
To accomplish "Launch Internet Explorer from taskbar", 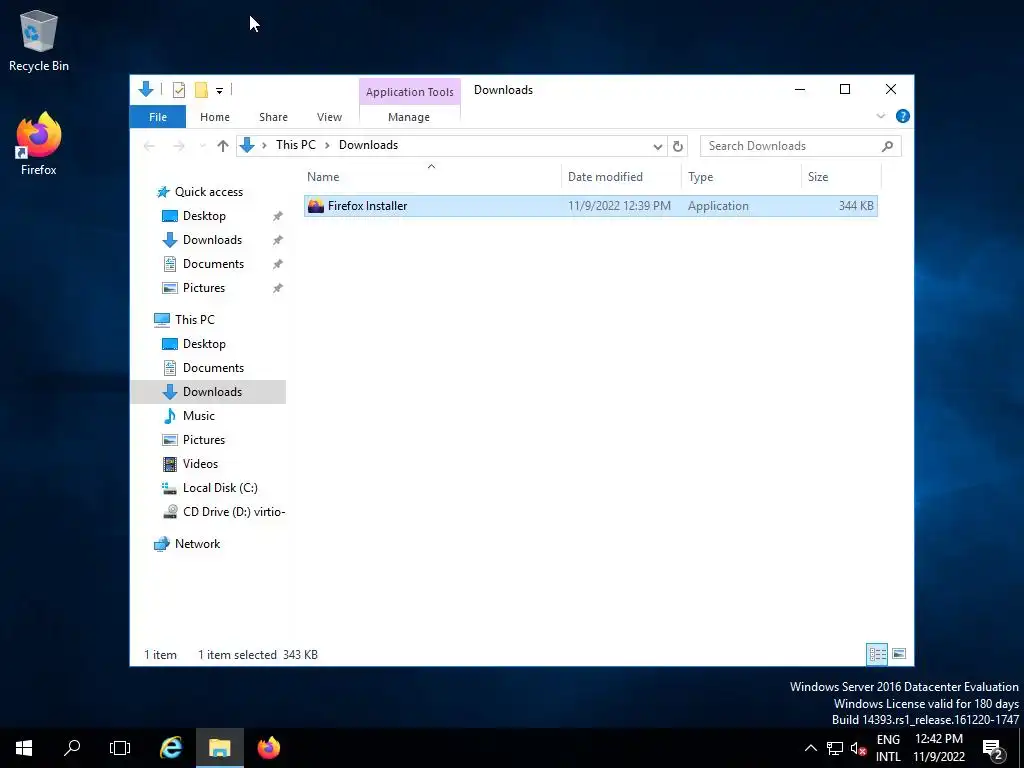I will [x=171, y=748].
